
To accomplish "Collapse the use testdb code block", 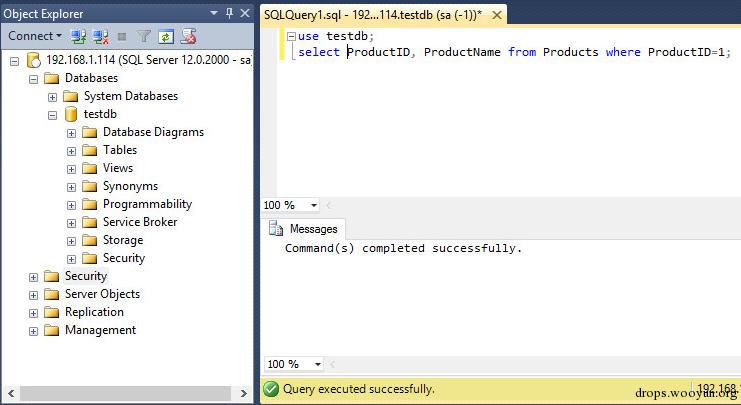I will point(292,36).
